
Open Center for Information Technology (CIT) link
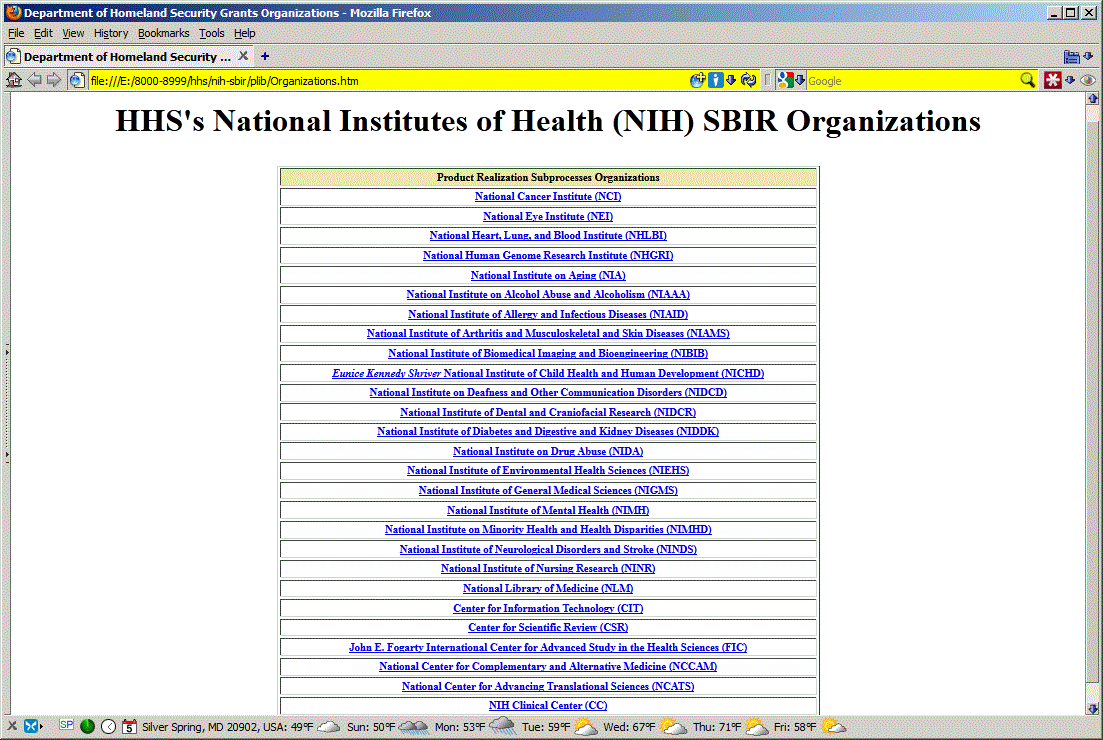click(x=548, y=608)
